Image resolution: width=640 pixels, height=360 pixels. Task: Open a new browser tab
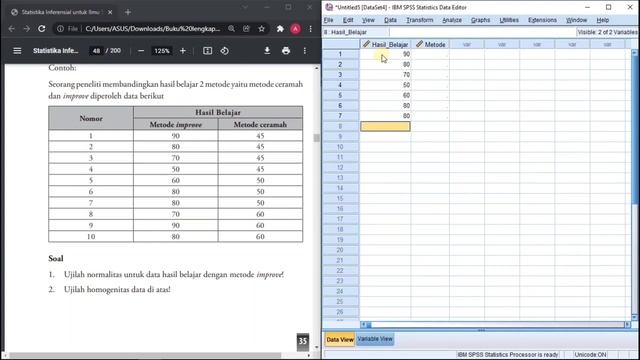[x=128, y=12]
